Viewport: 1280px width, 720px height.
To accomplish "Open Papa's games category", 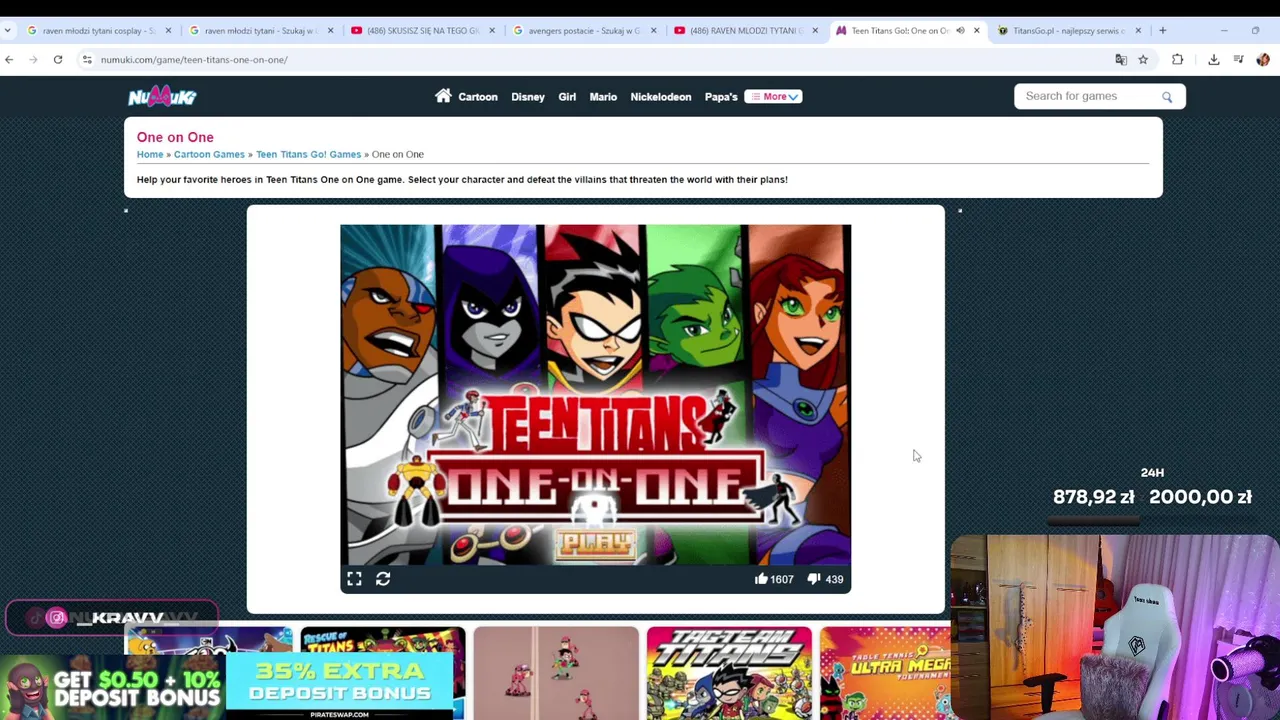I will [x=721, y=97].
